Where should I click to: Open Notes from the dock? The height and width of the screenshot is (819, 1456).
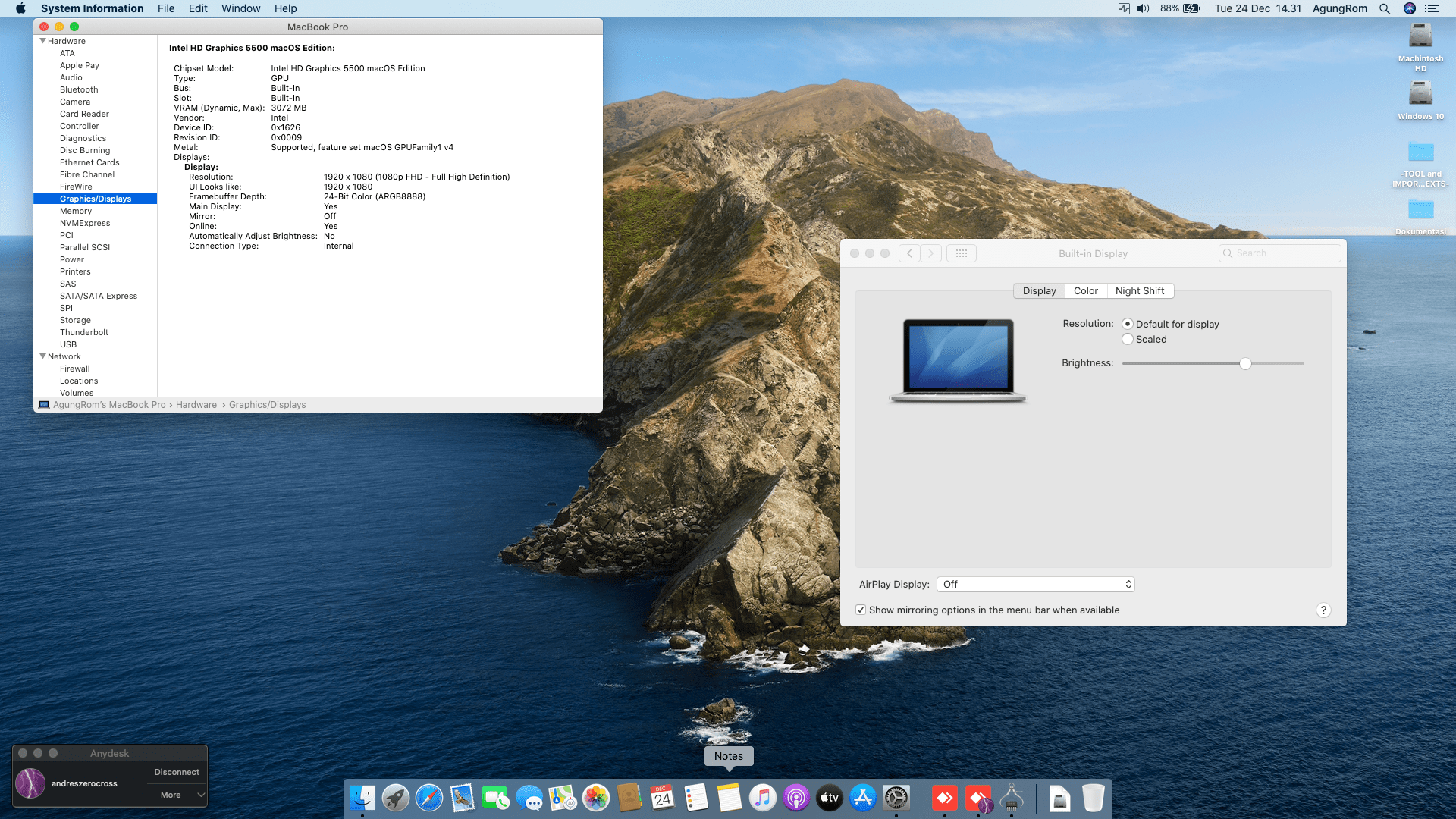(730, 798)
